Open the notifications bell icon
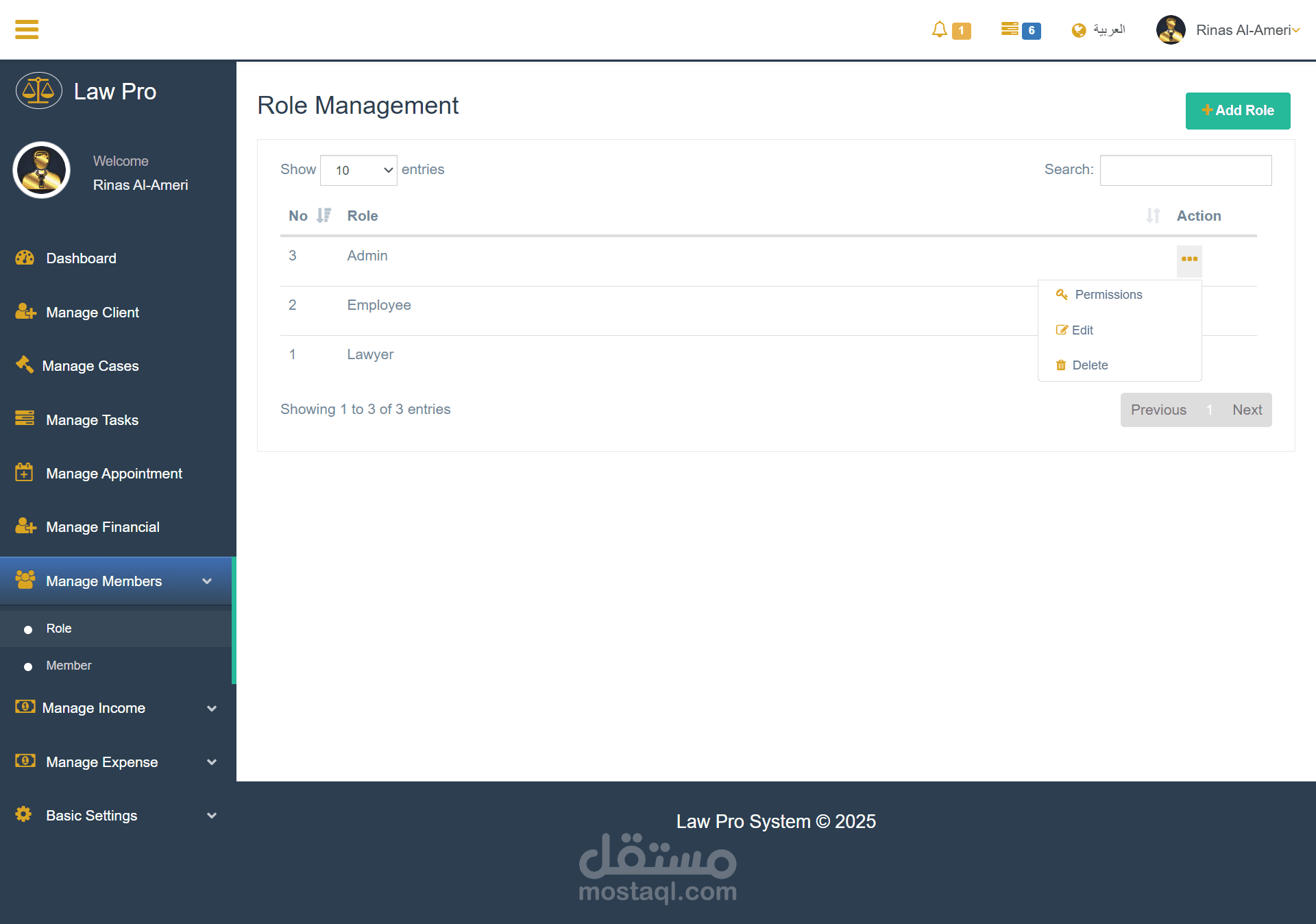This screenshot has height=924, width=1316. pyautogui.click(x=939, y=29)
